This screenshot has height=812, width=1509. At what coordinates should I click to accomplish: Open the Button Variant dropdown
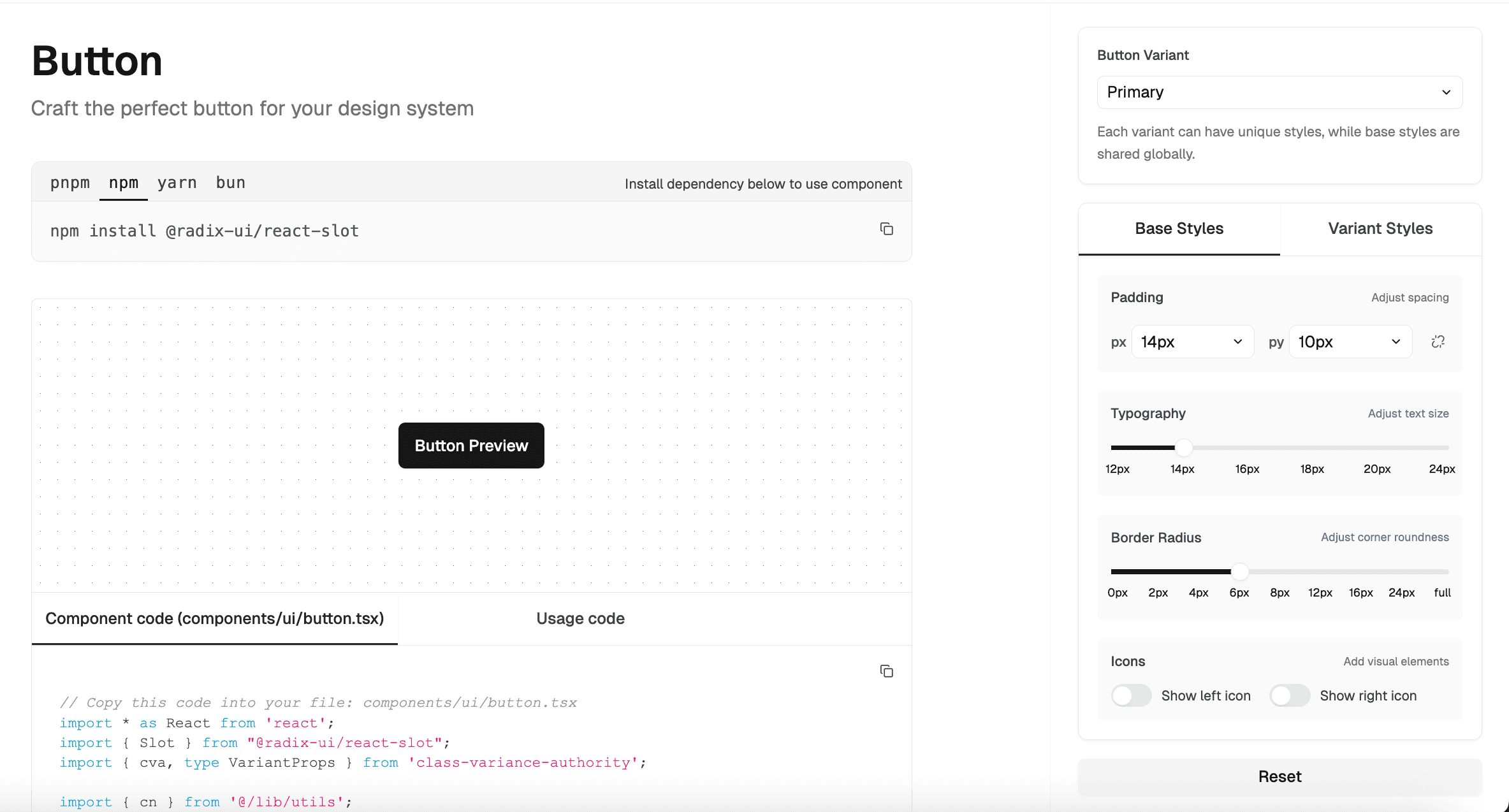[1279, 92]
